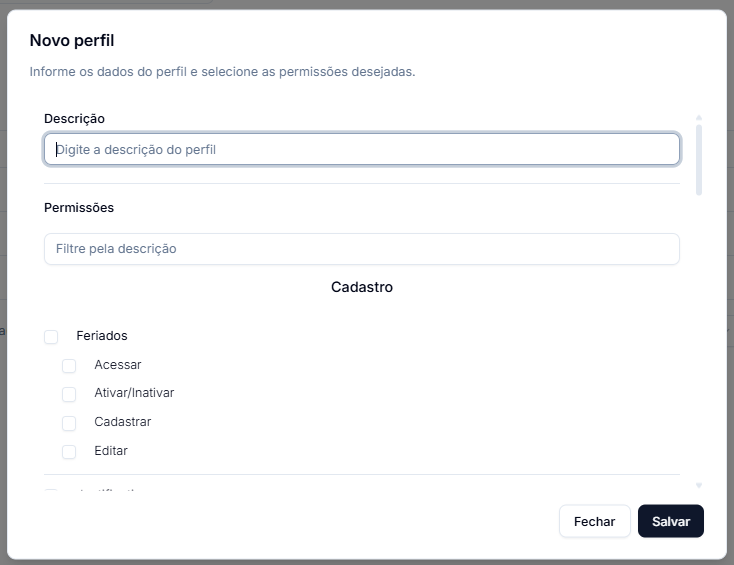Focus the Descrição profile input field
Image resolution: width=734 pixels, height=565 pixels.
coord(362,149)
